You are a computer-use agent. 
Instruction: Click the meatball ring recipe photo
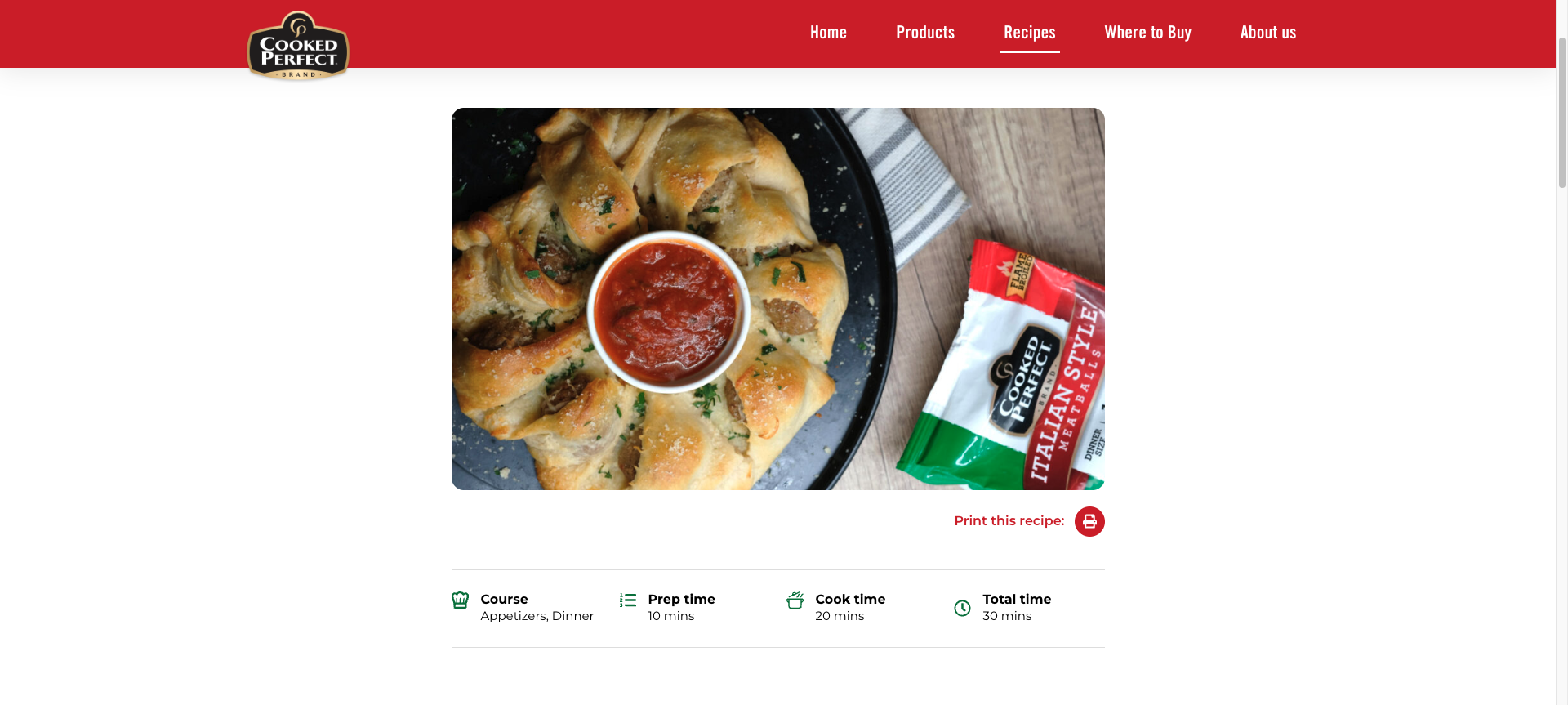click(x=777, y=299)
